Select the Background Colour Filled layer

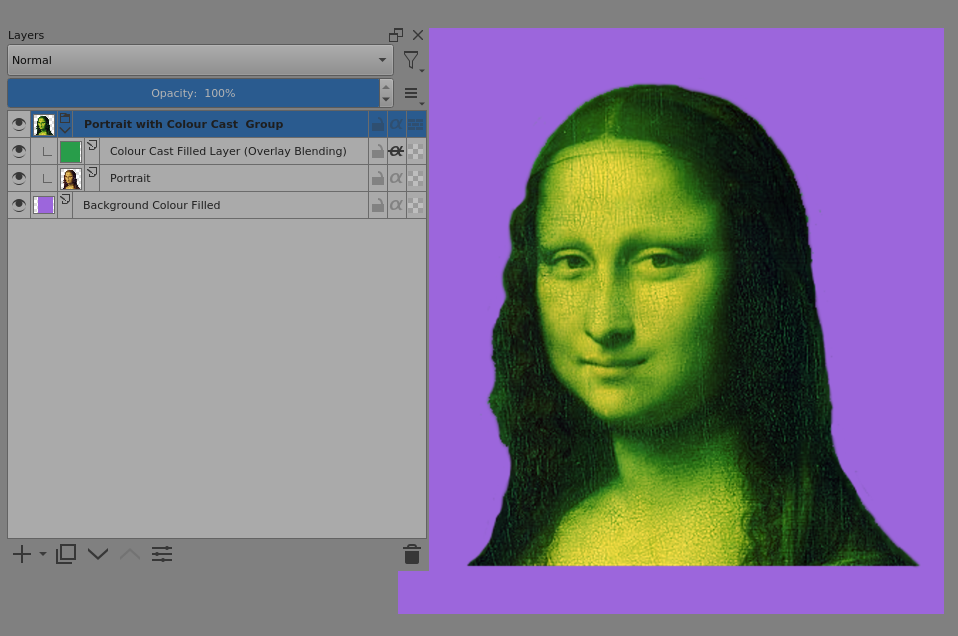pyautogui.click(x=151, y=205)
